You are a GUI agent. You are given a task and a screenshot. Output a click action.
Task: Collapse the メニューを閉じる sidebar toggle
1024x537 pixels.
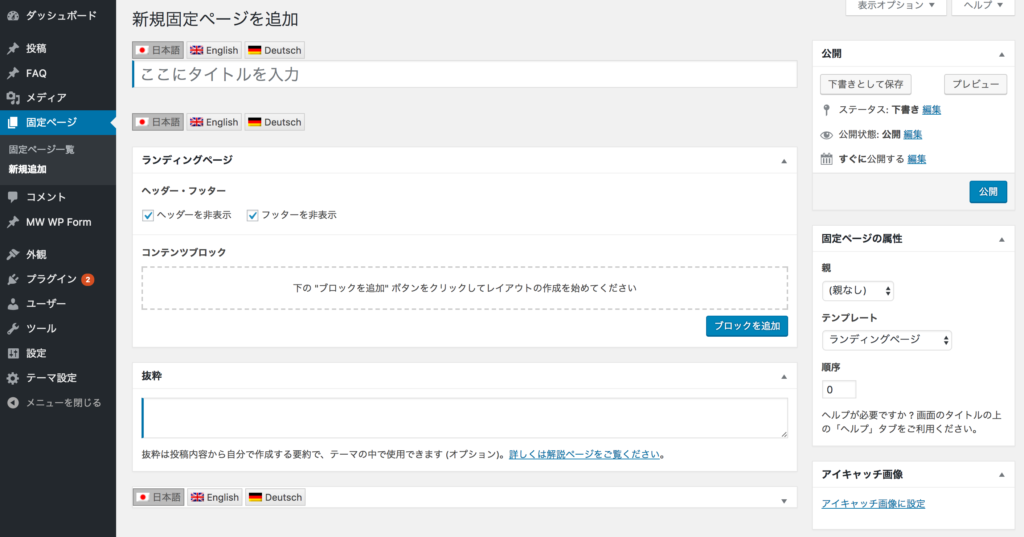13,403
